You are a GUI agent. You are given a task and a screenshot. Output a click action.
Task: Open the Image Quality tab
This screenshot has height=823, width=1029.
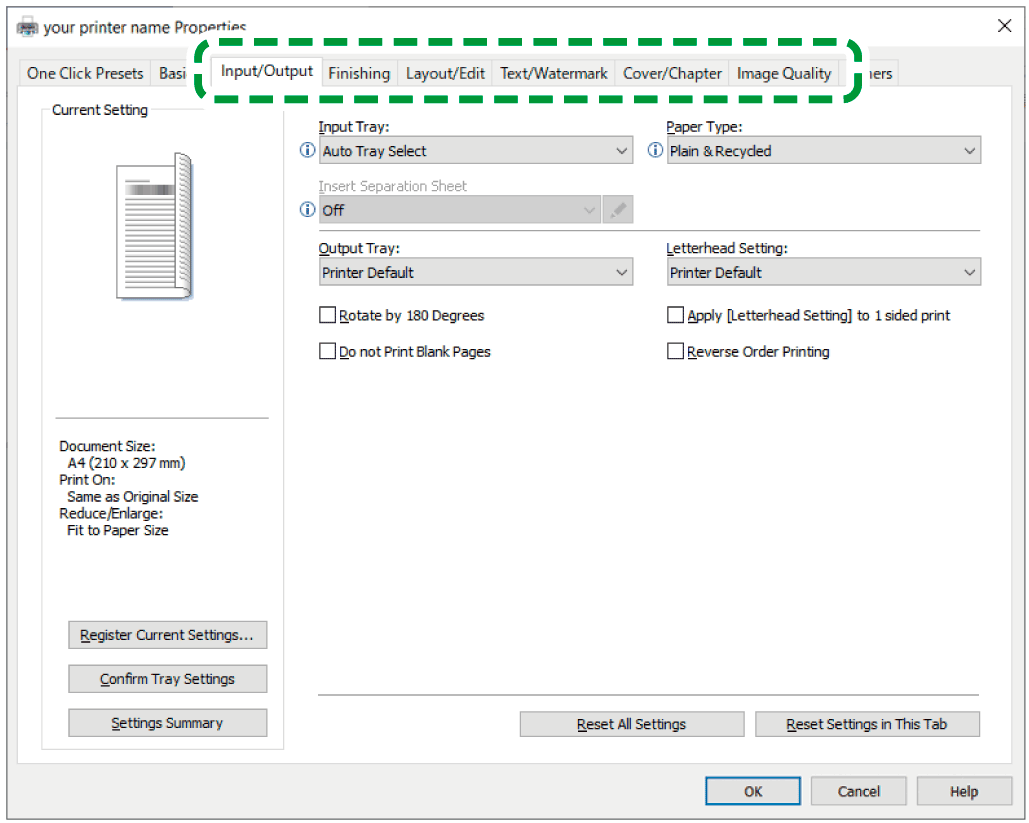(784, 73)
